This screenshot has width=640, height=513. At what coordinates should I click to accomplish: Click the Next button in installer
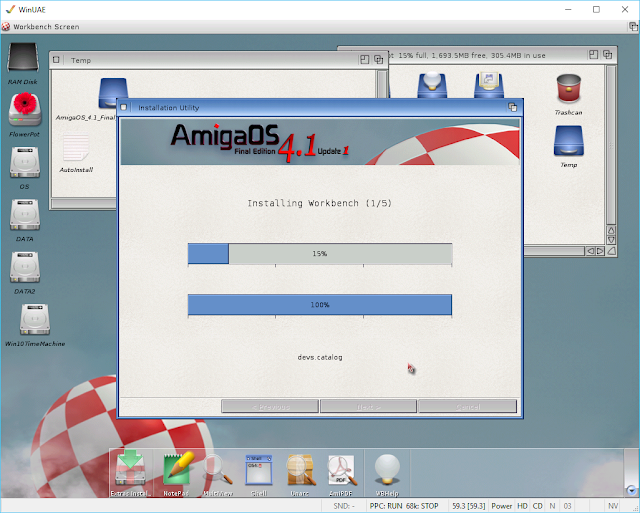pos(369,406)
